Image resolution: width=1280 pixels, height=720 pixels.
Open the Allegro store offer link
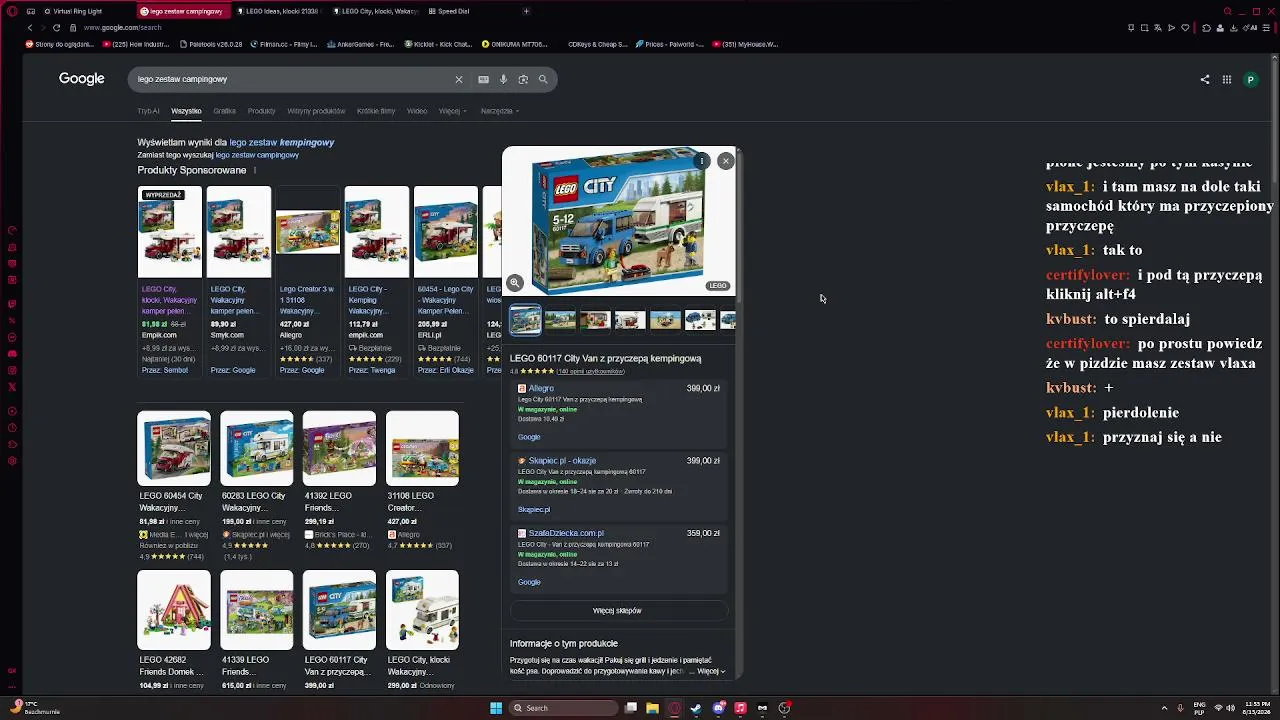pyautogui.click(x=541, y=388)
